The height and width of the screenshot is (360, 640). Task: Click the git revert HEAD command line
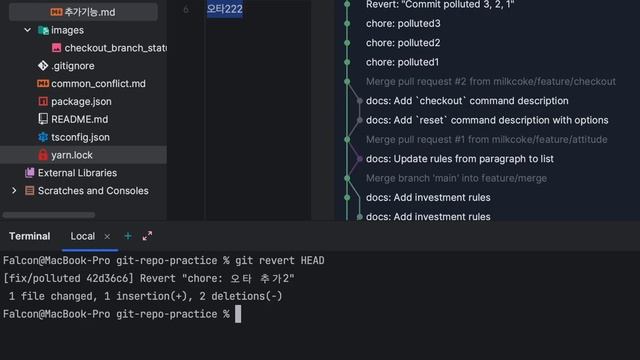(164, 260)
